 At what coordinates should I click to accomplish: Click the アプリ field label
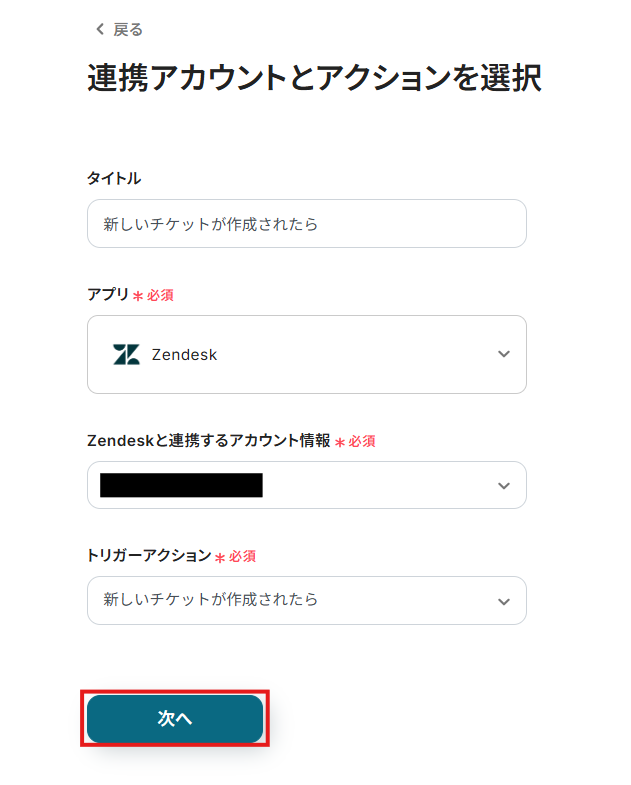point(108,295)
